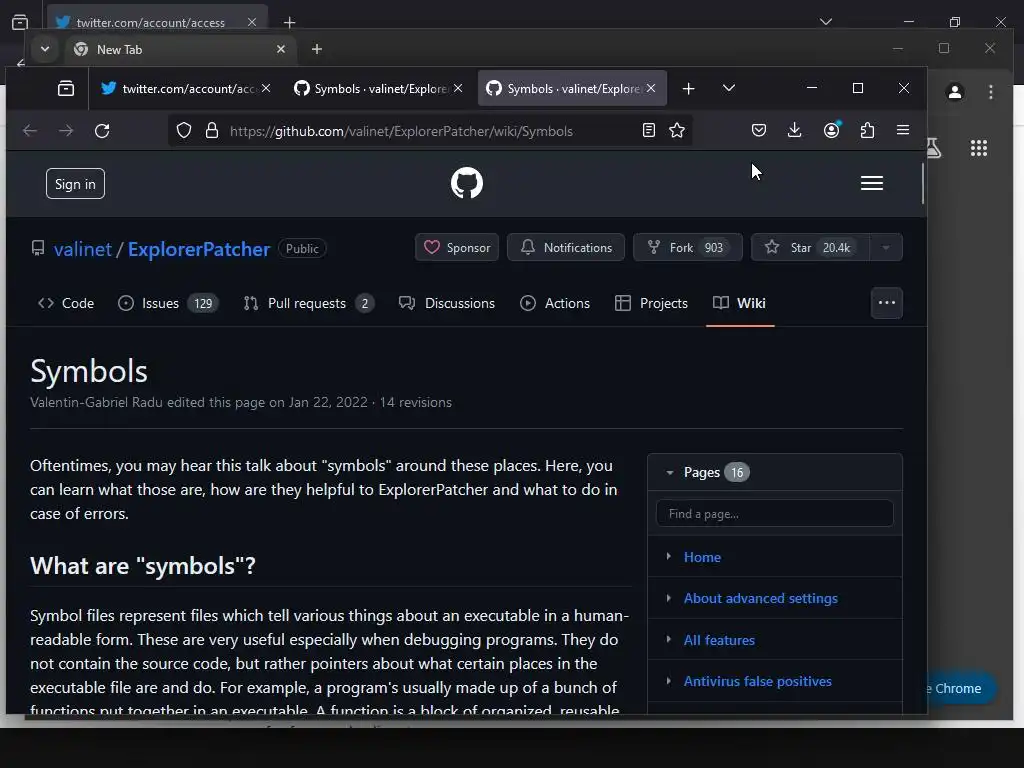1024x768 pixels.
Task: Open Firefox application menu
Action: [903, 130]
